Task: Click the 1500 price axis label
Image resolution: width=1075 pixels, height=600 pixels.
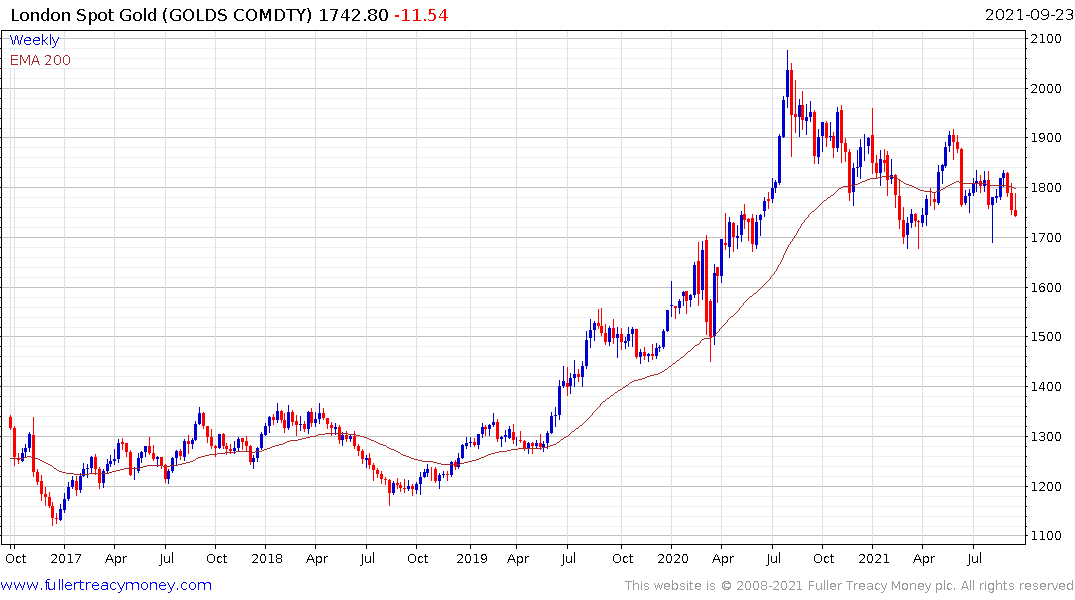Action: [x=1046, y=337]
